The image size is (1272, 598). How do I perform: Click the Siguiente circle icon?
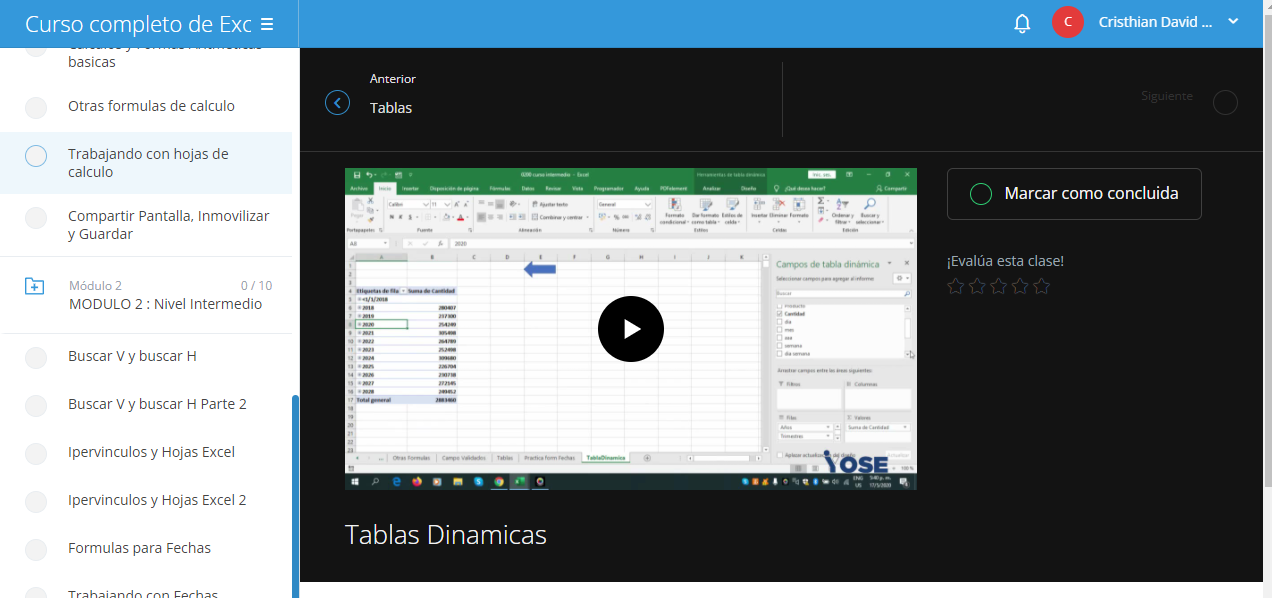(x=1224, y=103)
